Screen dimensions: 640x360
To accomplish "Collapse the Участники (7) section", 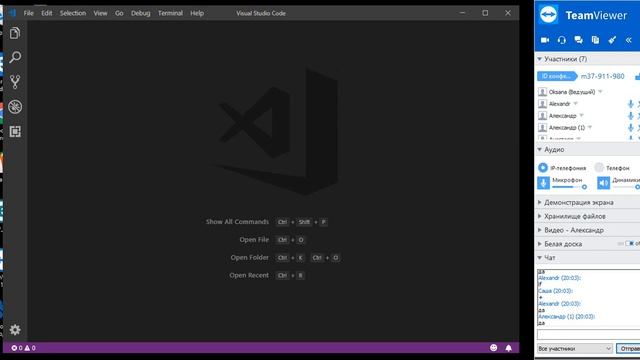I will point(539,59).
